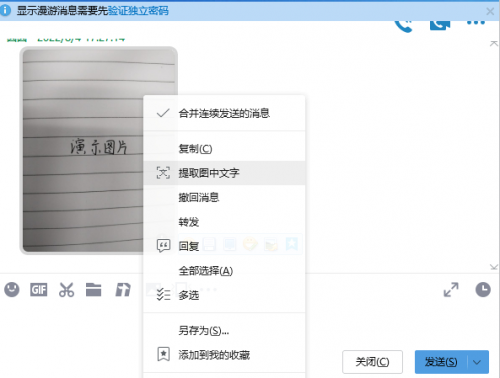Toggle 合并连续发送的消息 checkmark option

224,113
